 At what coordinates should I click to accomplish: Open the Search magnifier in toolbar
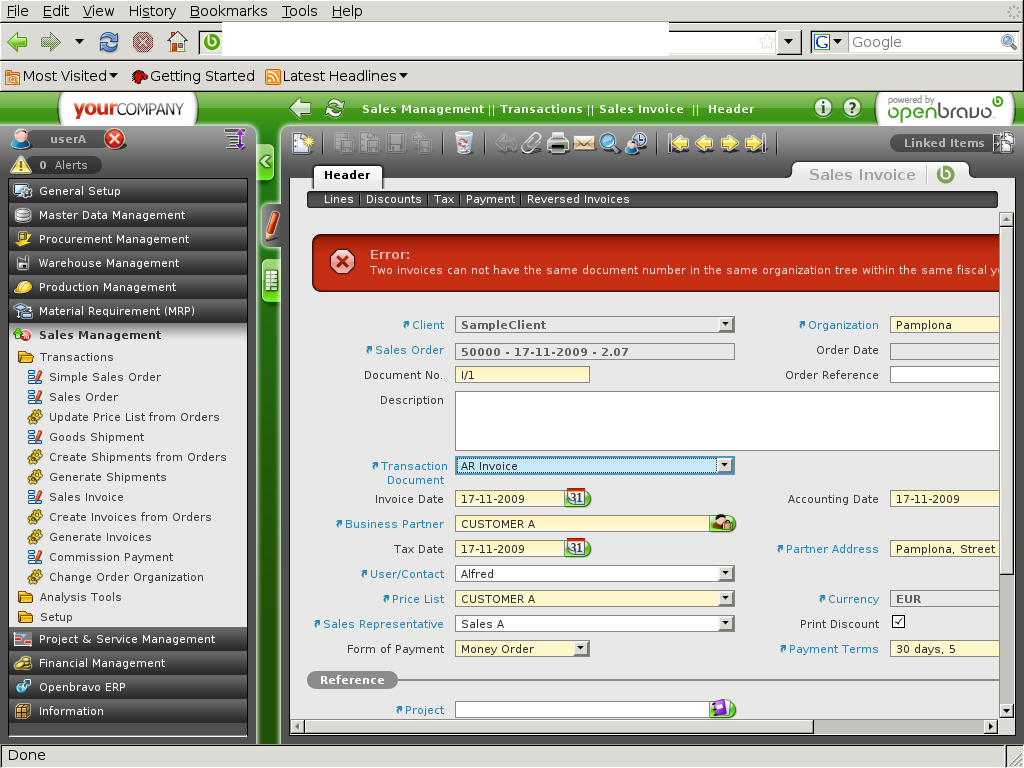tap(609, 143)
